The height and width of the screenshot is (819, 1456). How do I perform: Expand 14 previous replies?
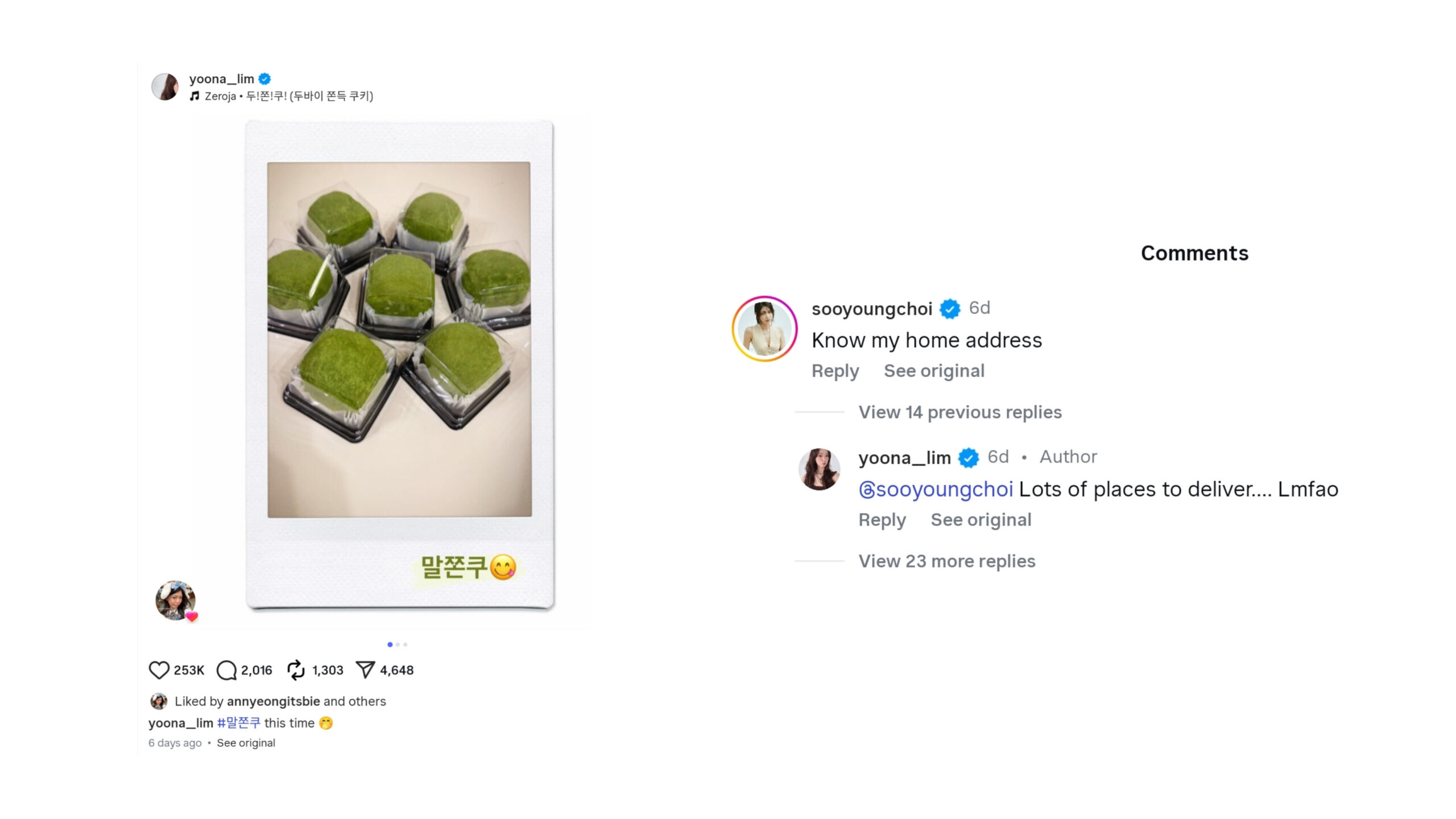coord(959,412)
